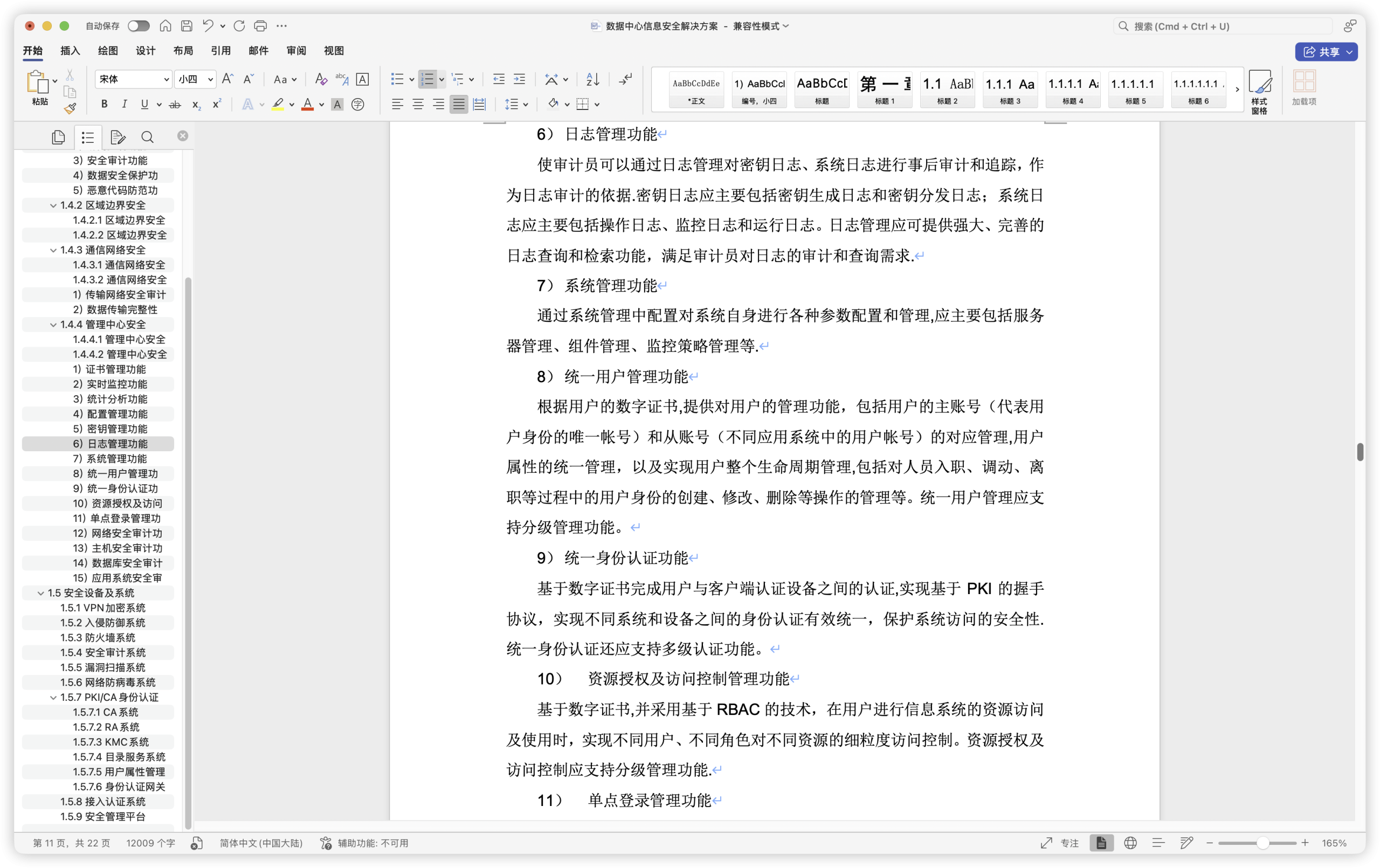Click justify text alignment icon
Screen dimensions: 1380x868
click(458, 105)
